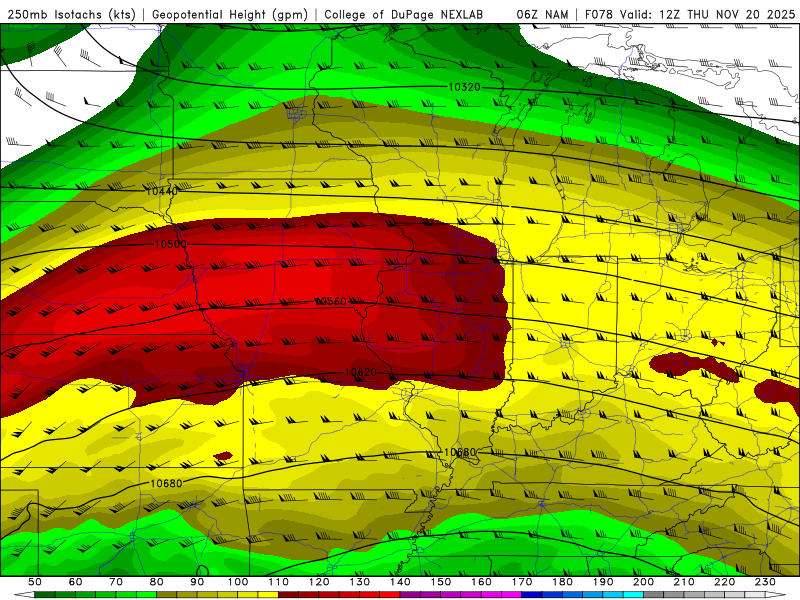This screenshot has height=600, width=800.
Task: Click the 190 value on the color scale
Action: [603, 582]
